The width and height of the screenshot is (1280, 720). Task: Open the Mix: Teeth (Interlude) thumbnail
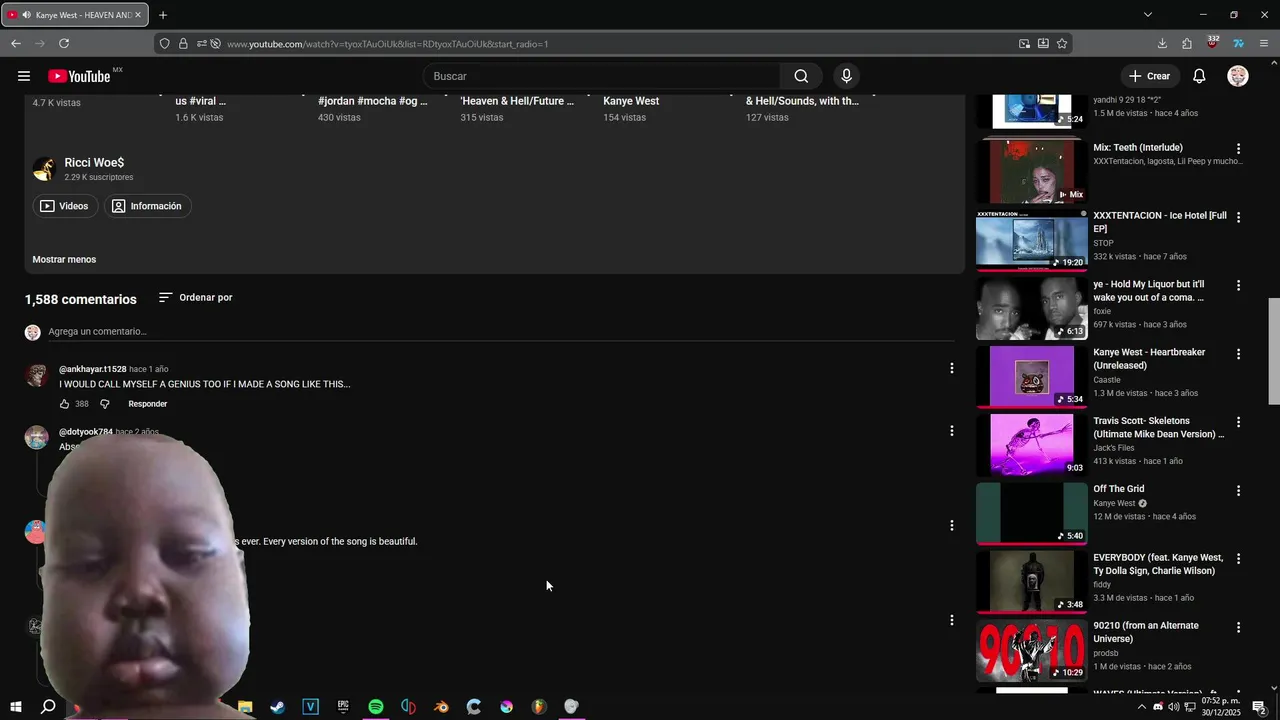point(1031,171)
